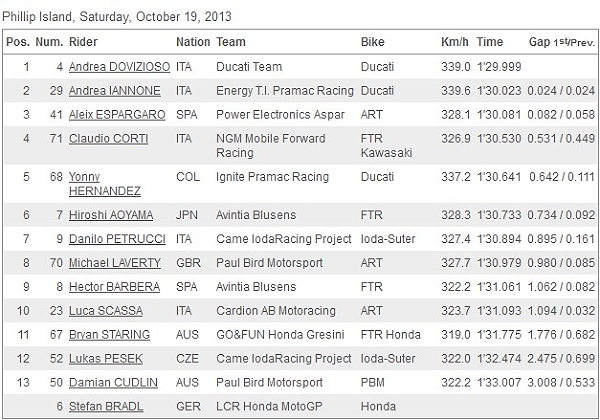The width and height of the screenshot is (600, 420).
Task: Open Hector BARBERA profile link
Action: [111, 287]
